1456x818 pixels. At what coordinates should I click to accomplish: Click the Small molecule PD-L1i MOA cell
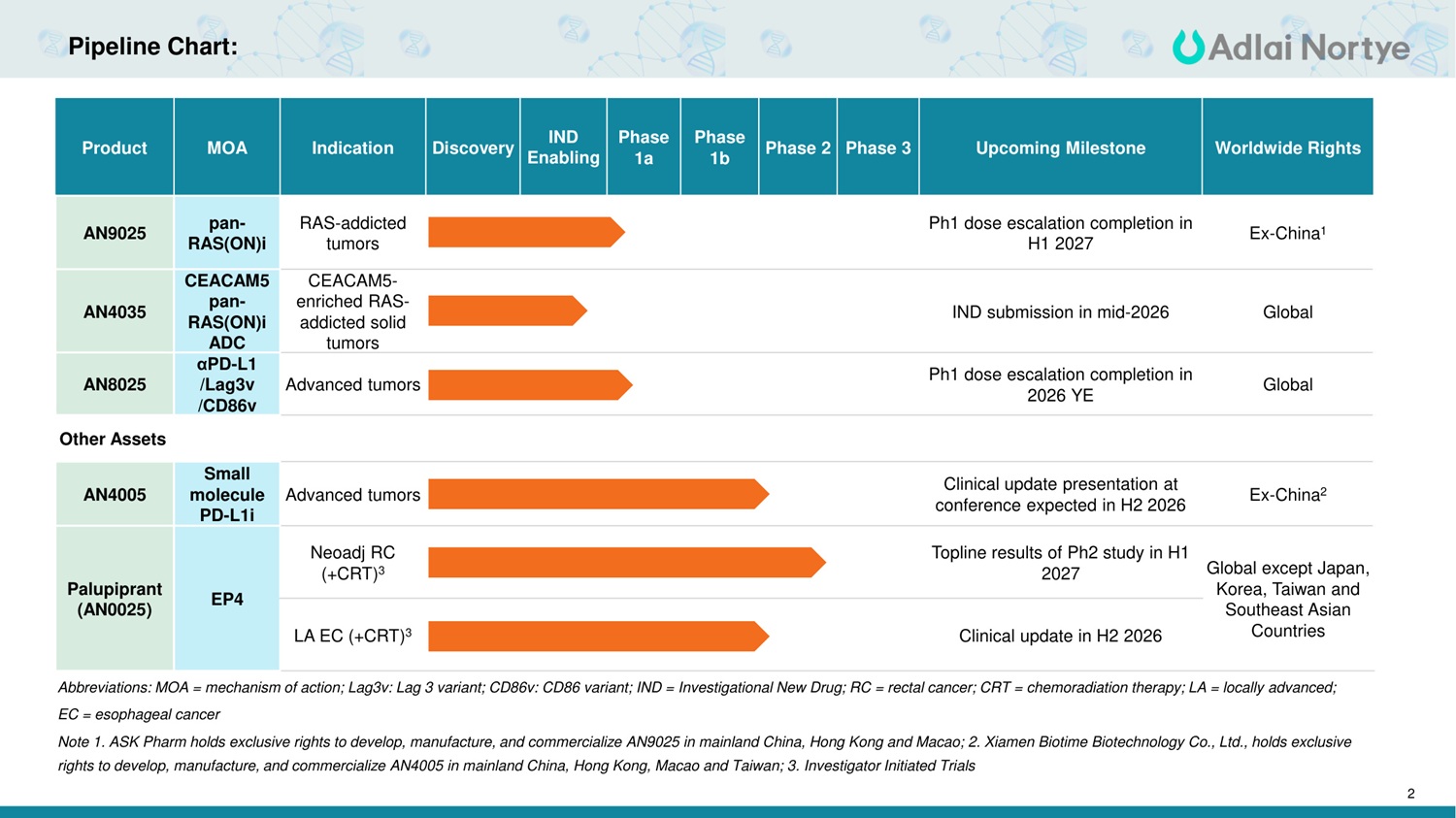227,494
